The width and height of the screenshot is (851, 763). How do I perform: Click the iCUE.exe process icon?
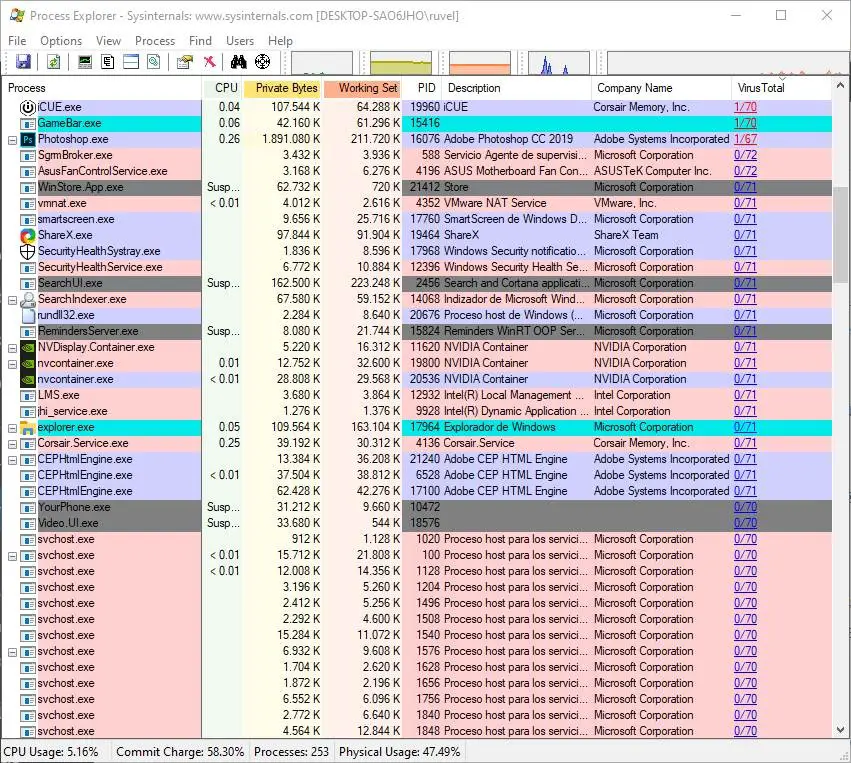[x=28, y=107]
